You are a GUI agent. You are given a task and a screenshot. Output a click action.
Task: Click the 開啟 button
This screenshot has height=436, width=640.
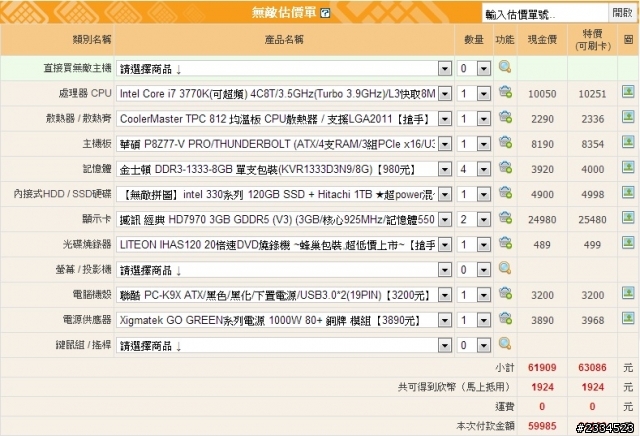tap(622, 13)
